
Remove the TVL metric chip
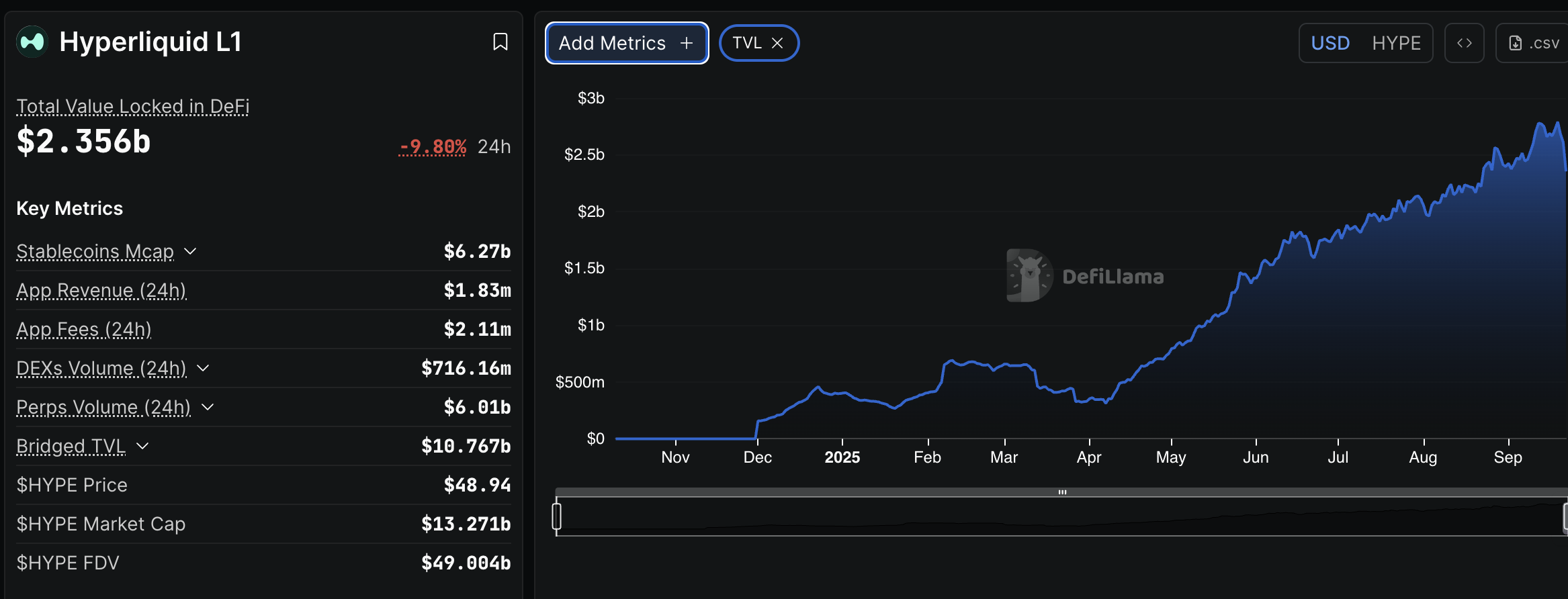777,43
